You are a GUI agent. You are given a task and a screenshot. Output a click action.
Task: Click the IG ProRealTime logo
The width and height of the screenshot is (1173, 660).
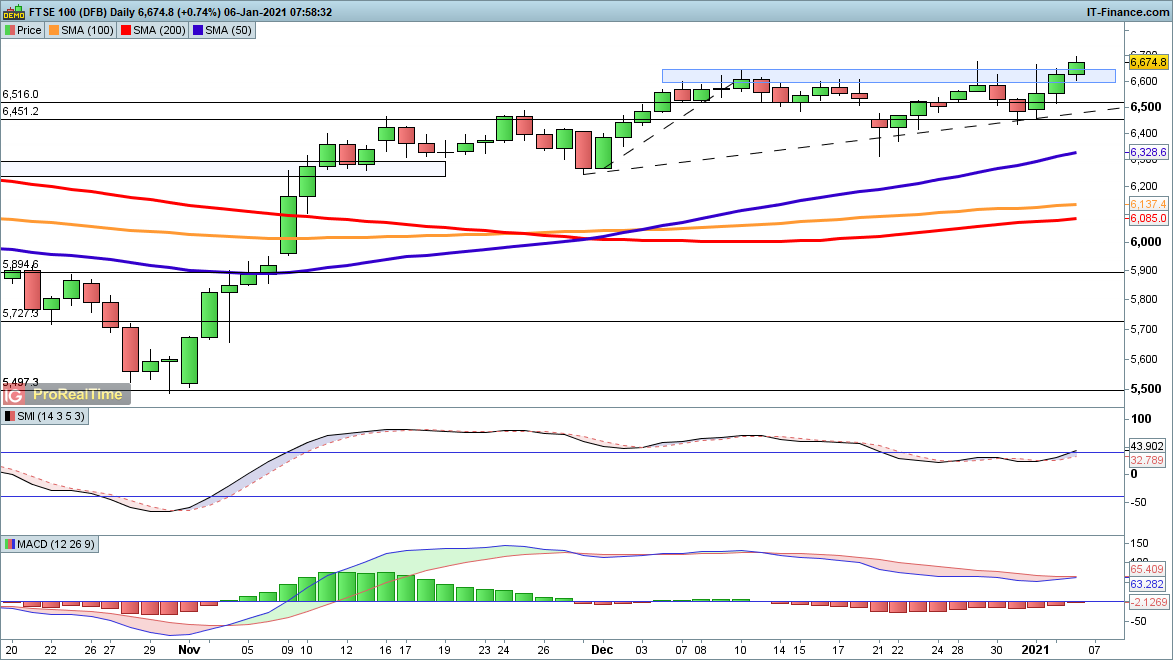click(66, 394)
